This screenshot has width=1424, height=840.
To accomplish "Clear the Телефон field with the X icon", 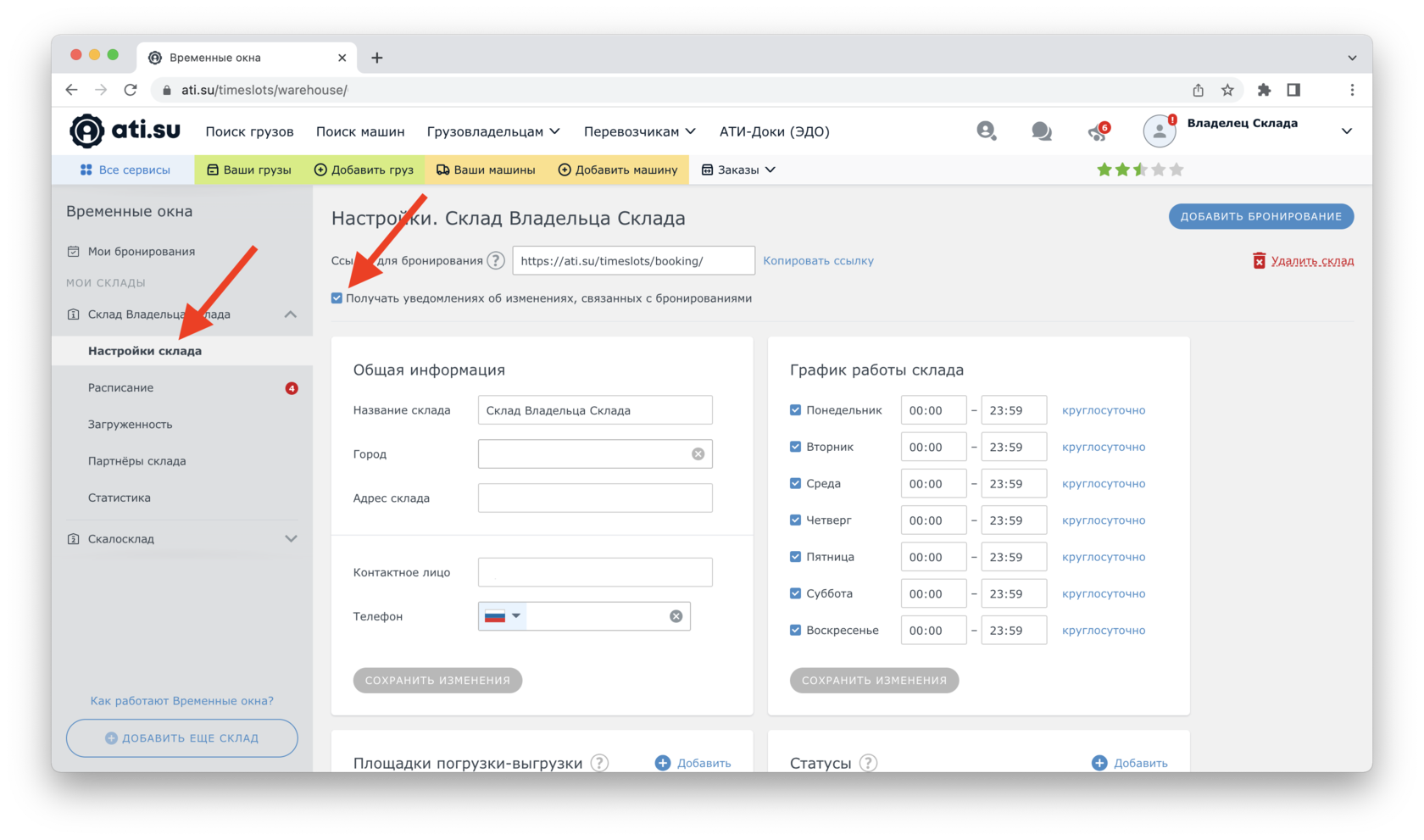I will 676,616.
